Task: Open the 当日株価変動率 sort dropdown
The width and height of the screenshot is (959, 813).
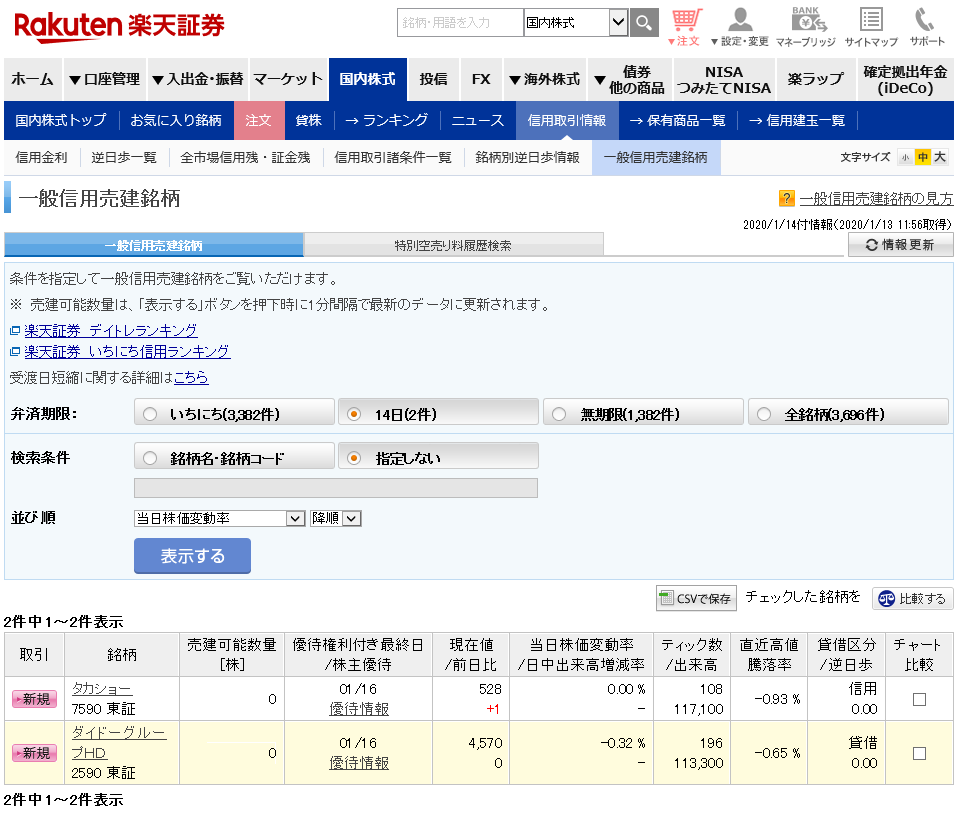Action: pyautogui.click(x=219, y=518)
